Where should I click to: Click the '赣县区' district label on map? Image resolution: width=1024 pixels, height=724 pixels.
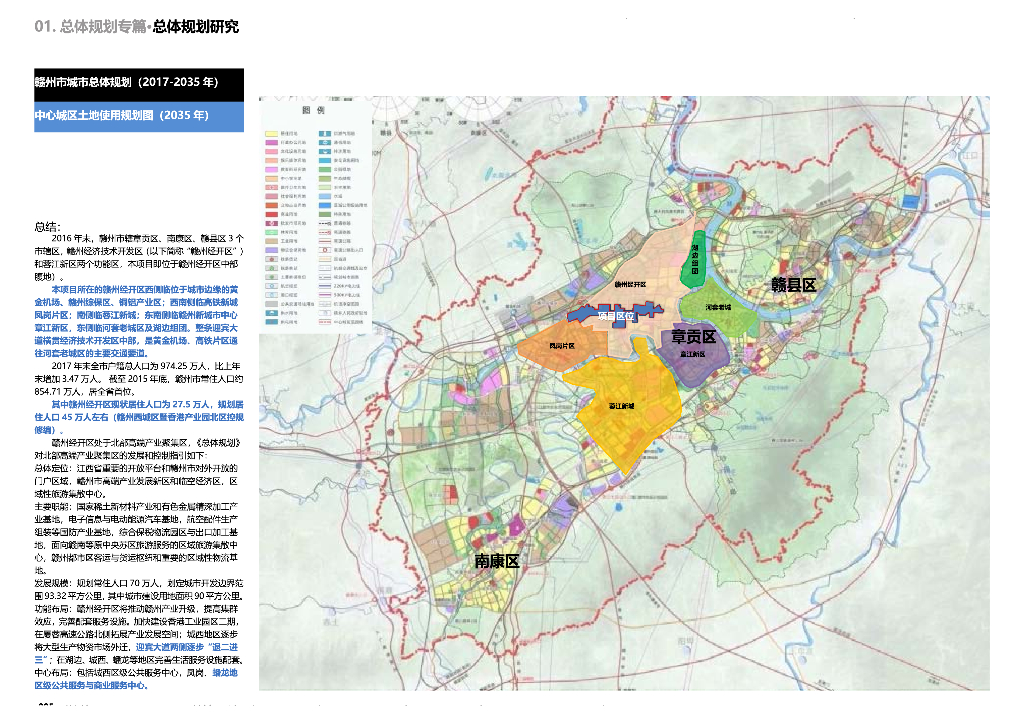point(793,285)
